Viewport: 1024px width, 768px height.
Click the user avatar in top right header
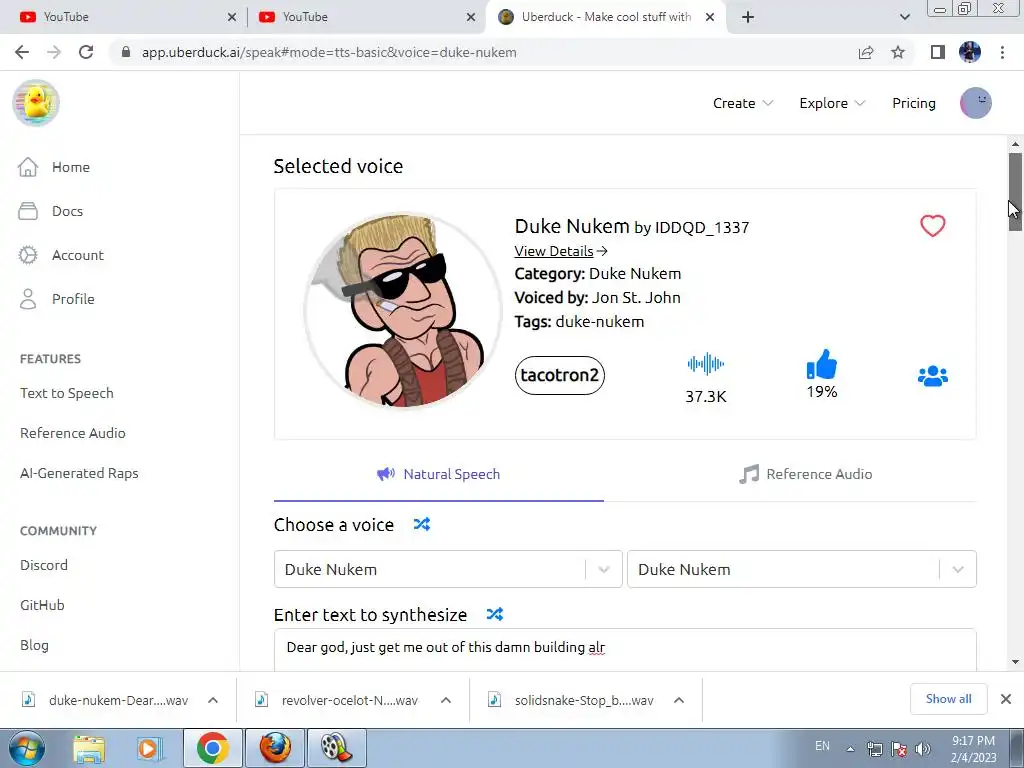pyautogui.click(x=976, y=103)
